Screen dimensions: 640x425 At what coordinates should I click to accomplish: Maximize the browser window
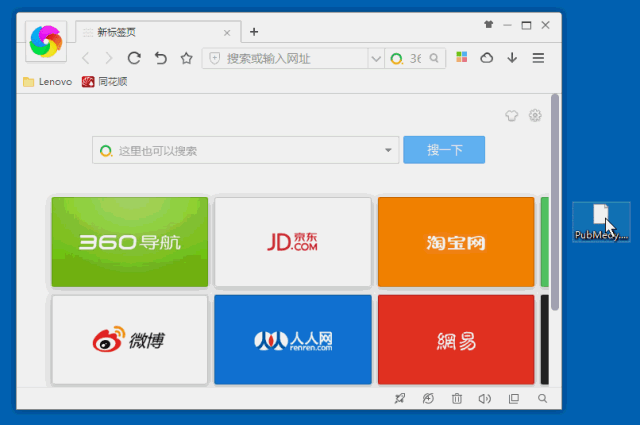[x=526, y=25]
